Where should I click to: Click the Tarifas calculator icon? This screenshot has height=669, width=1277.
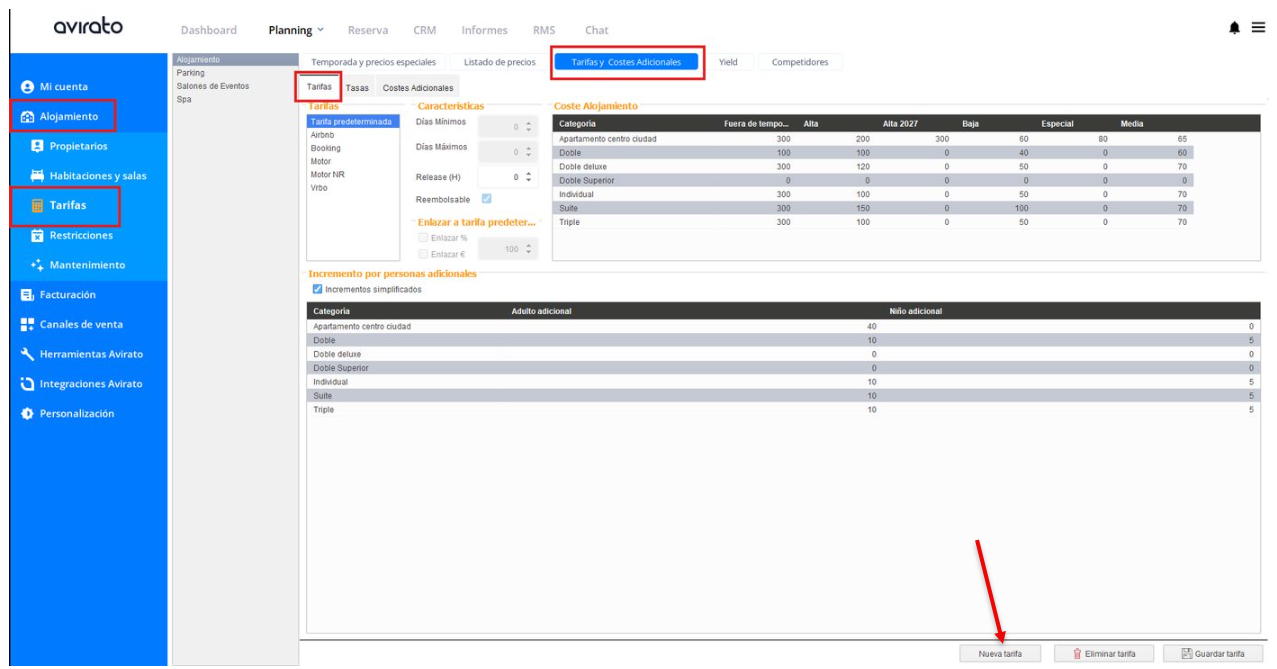[x=37, y=205]
